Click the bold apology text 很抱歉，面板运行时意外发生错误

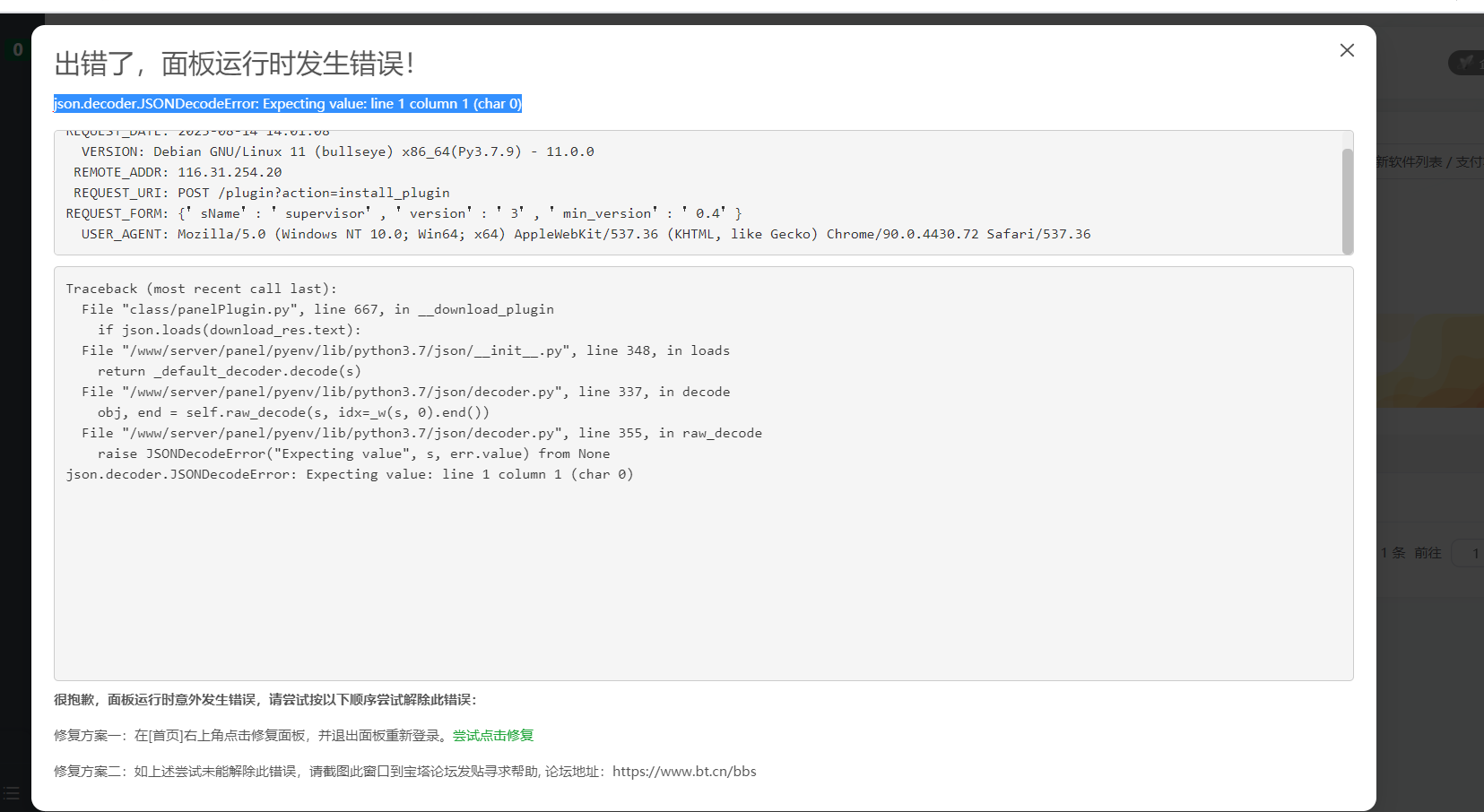(x=265, y=700)
